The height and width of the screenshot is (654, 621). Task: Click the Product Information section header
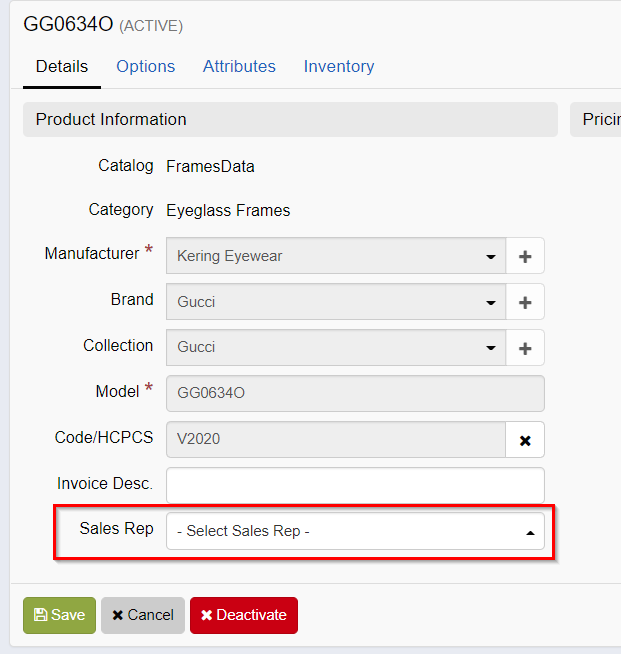[x=290, y=120]
